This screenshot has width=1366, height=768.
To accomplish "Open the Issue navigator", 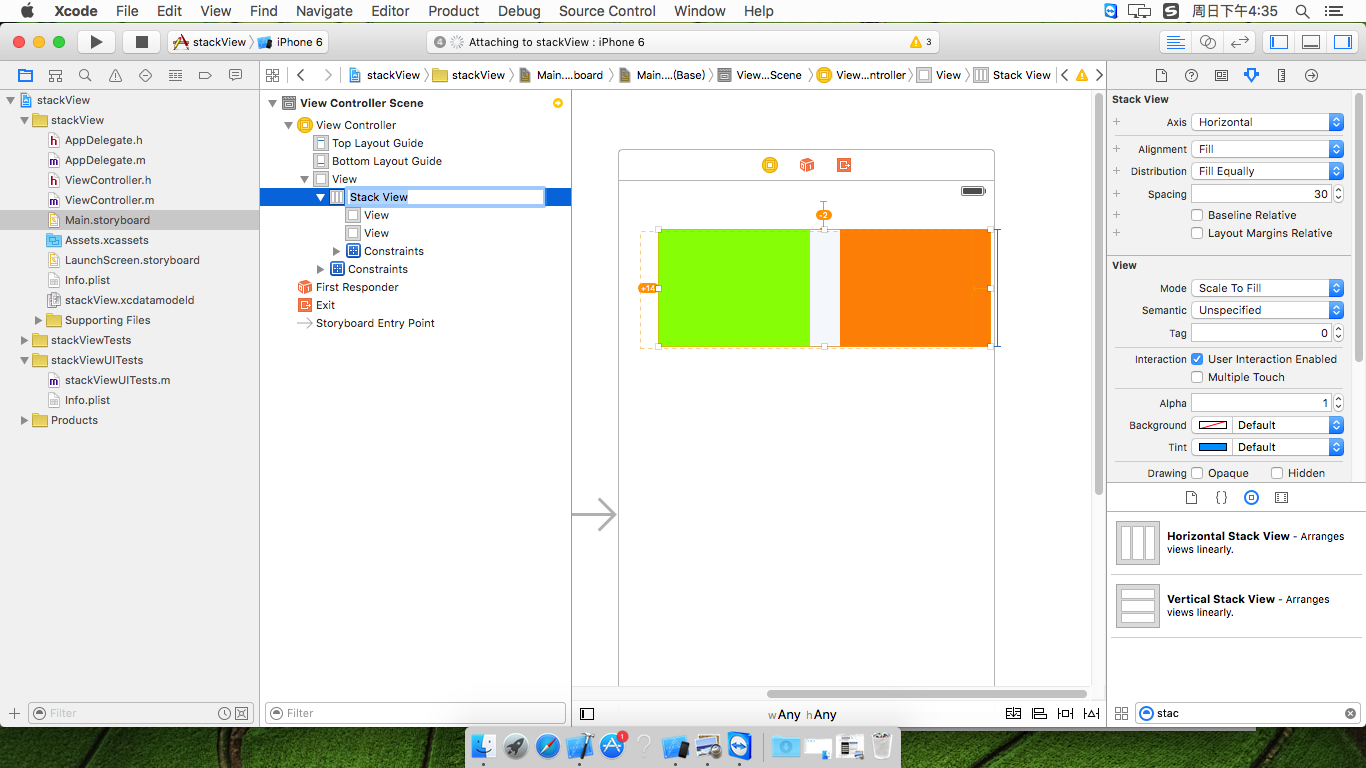I will pyautogui.click(x=115, y=75).
